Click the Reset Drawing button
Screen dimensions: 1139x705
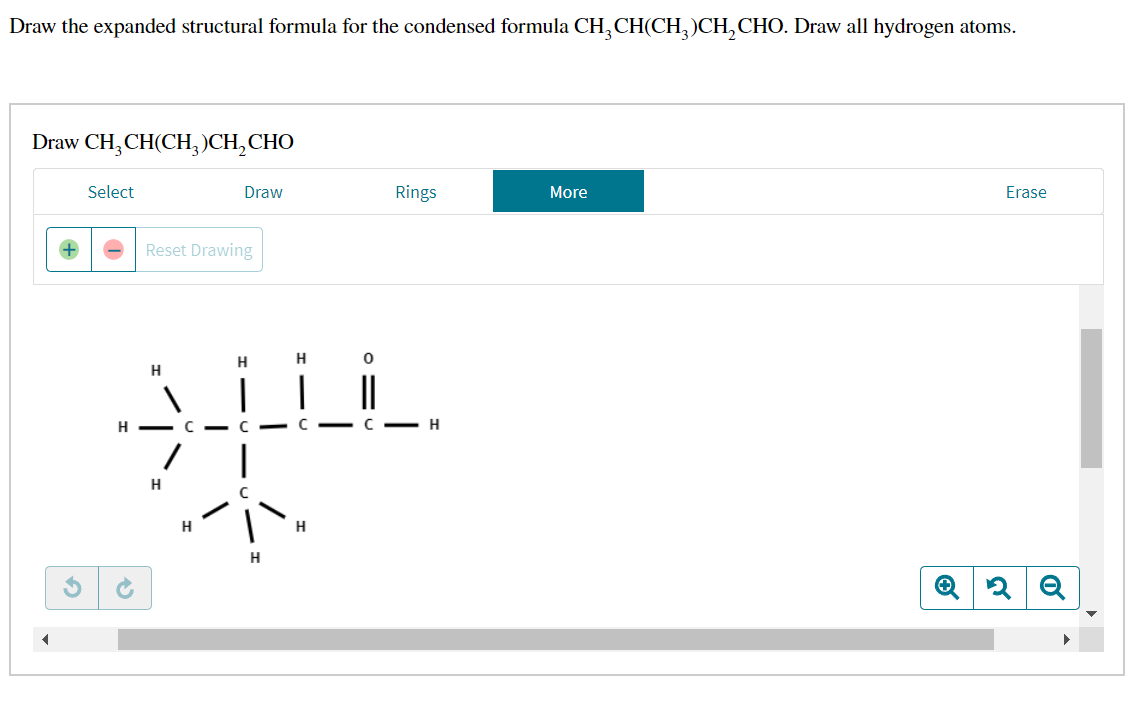199,249
